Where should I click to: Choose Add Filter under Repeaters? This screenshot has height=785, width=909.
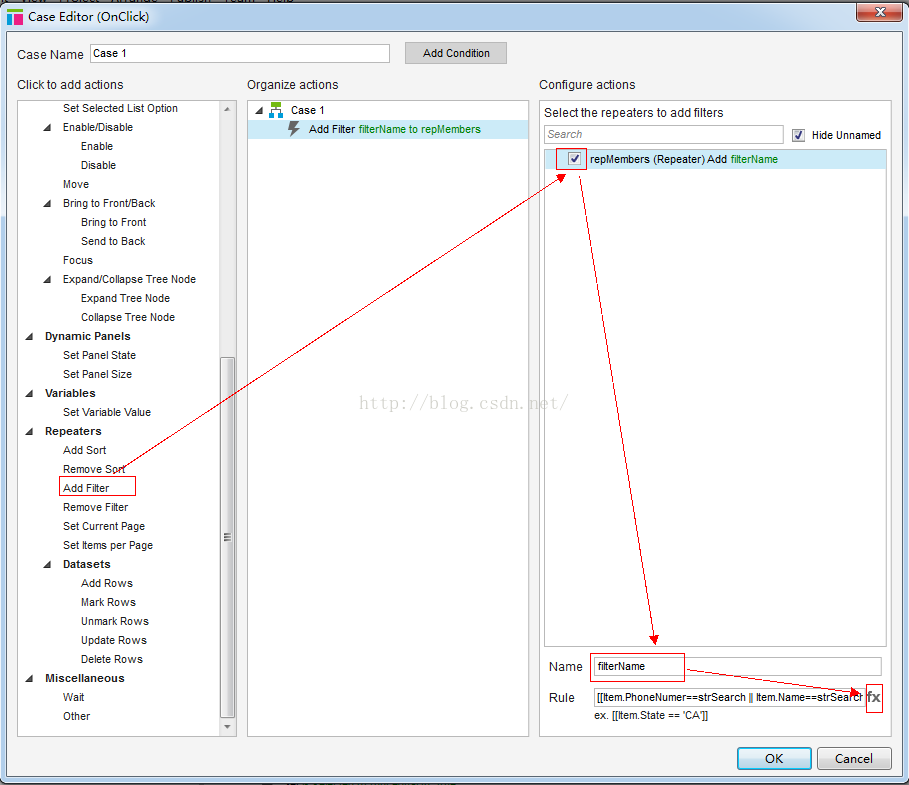tap(86, 488)
